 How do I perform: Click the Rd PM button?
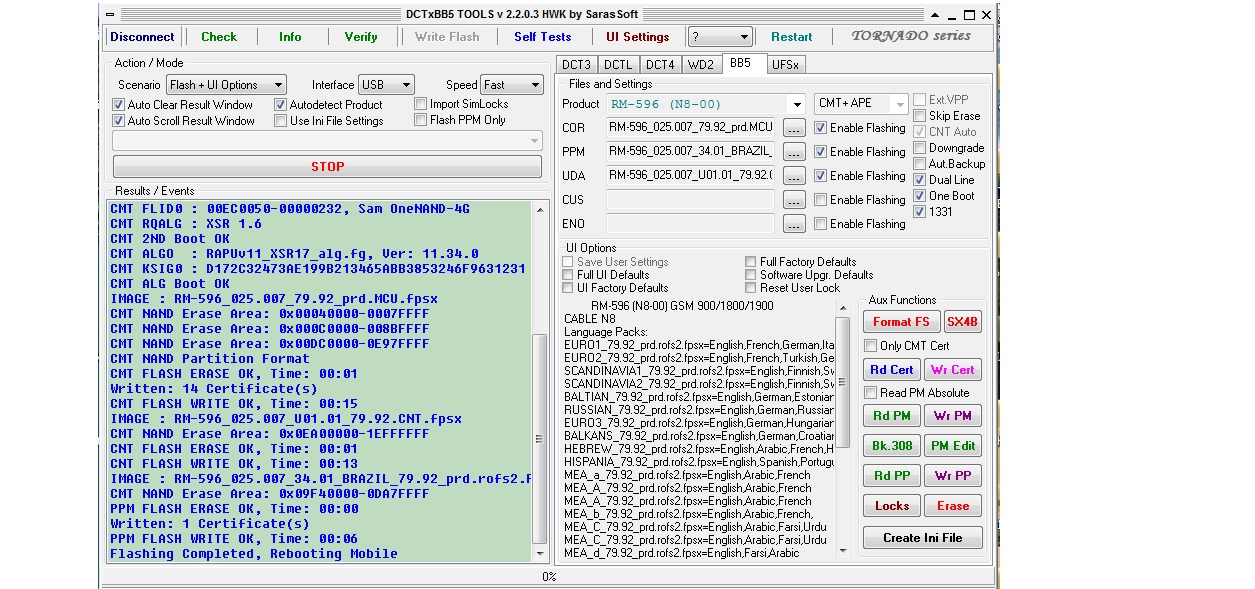[892, 416]
